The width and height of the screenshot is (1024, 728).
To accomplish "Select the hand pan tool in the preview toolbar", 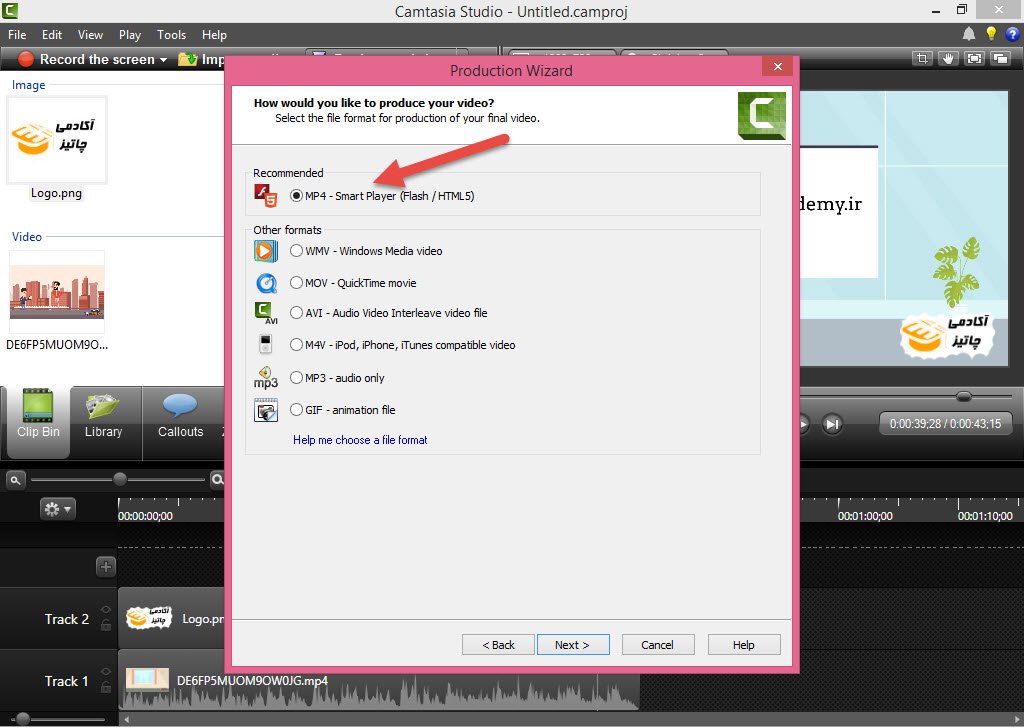I will (948, 59).
